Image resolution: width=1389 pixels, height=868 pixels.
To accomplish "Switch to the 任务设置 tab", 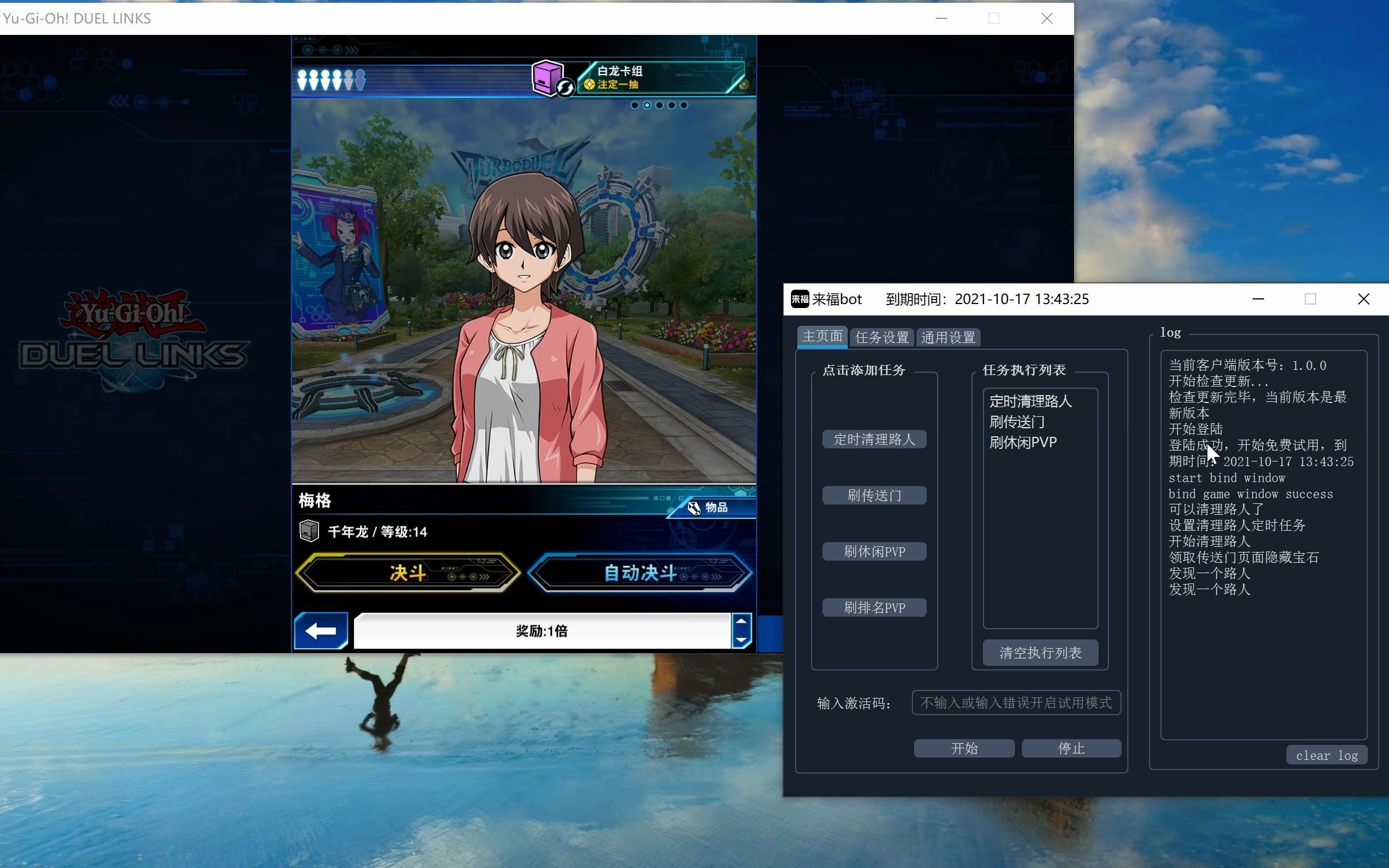I will (882, 338).
